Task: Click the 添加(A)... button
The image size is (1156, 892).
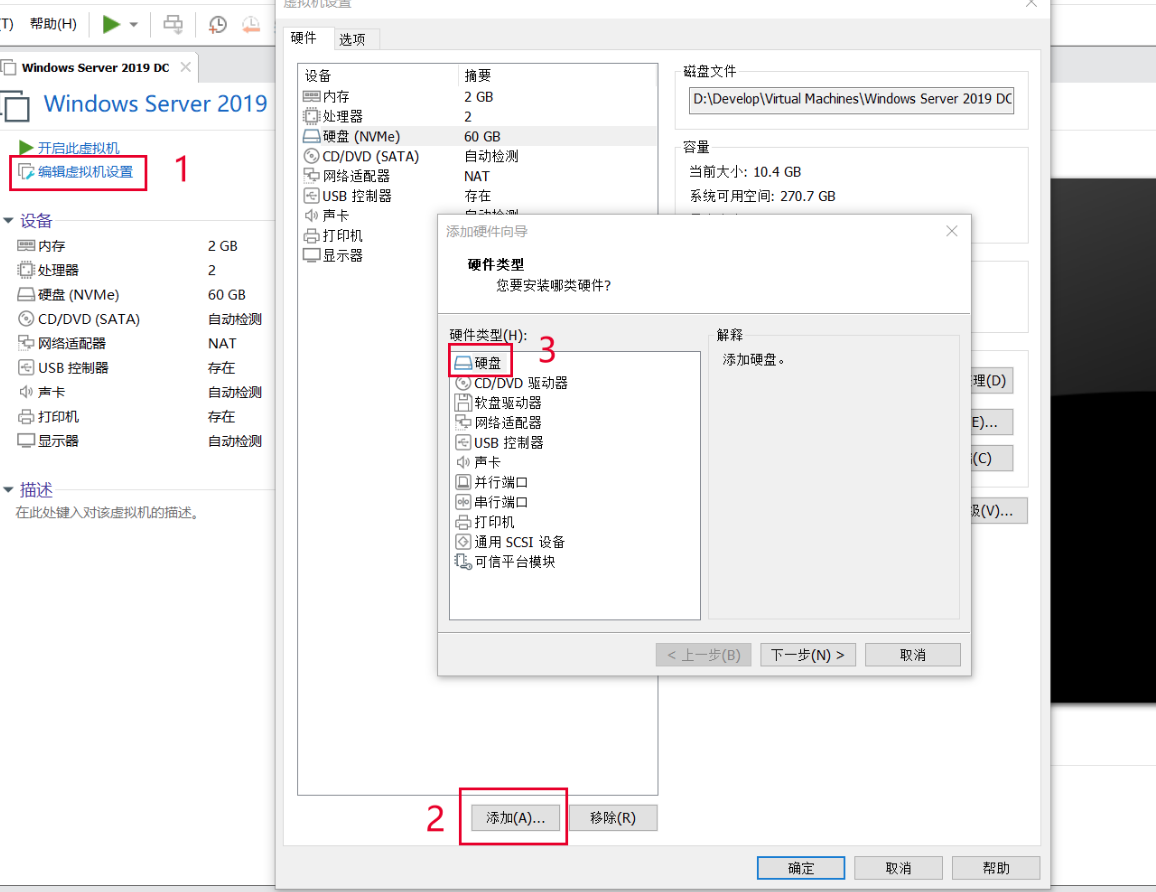Action: tap(515, 818)
